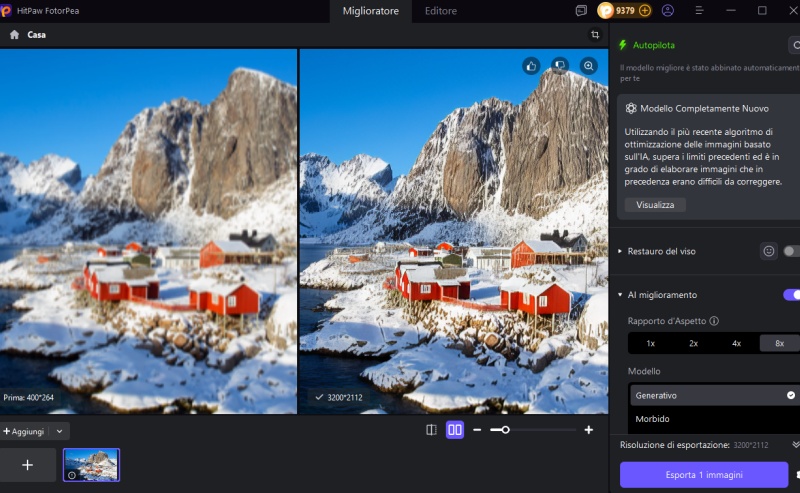This screenshot has height=493, width=800.
Task: Toggle AI miglioramento switch
Action: tap(792, 295)
